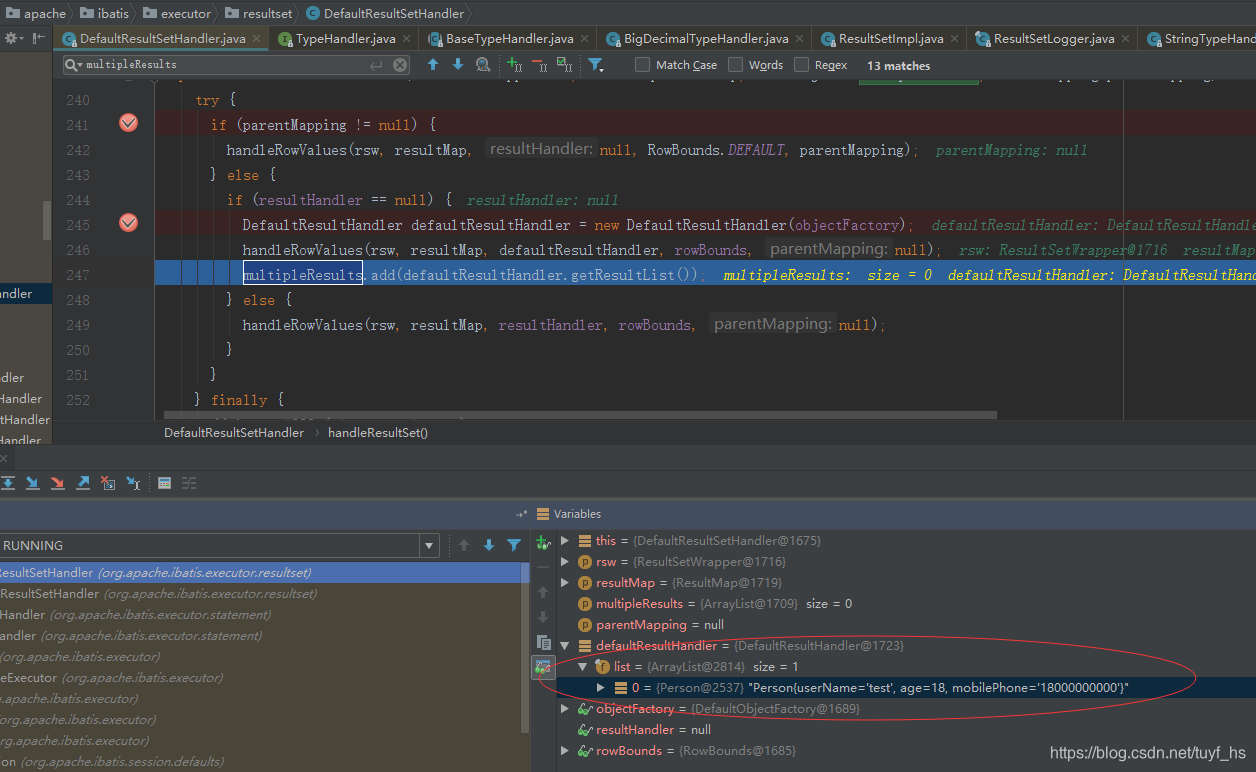Image resolution: width=1256 pixels, height=772 pixels.
Task: Click Trace Current Stream Chain icon
Action: 189,483
